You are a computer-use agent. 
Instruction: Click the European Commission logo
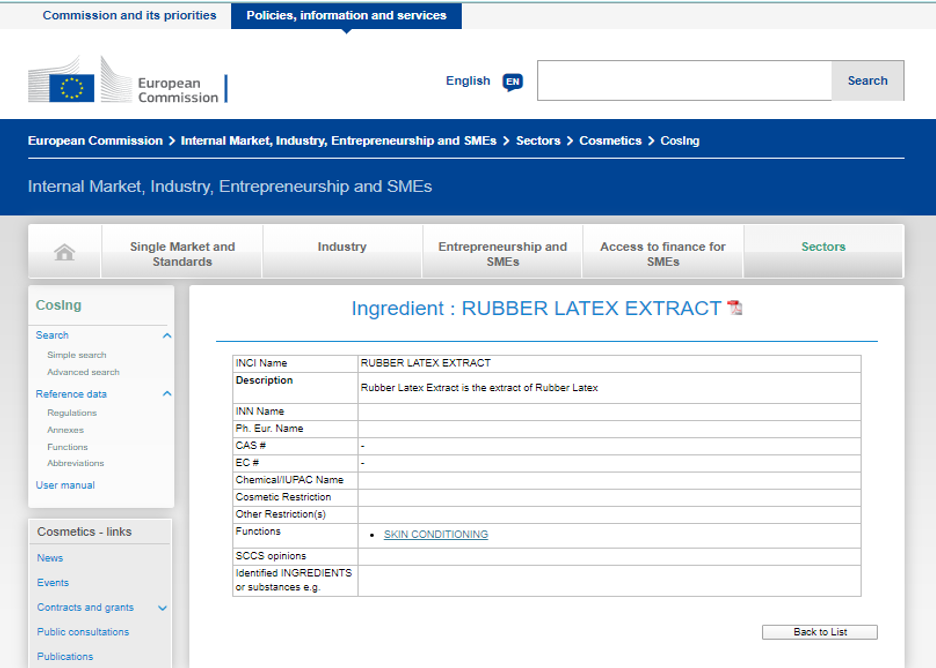127,80
